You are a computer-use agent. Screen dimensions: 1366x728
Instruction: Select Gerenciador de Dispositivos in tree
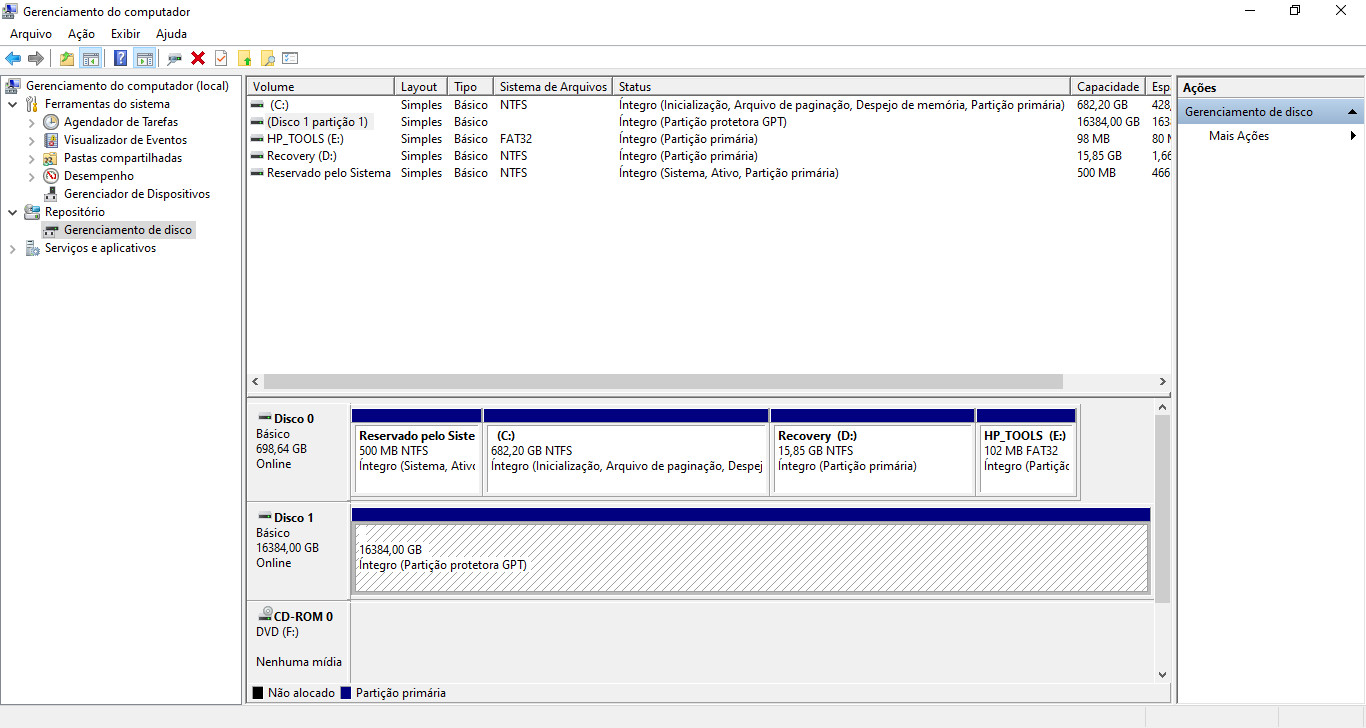point(137,194)
